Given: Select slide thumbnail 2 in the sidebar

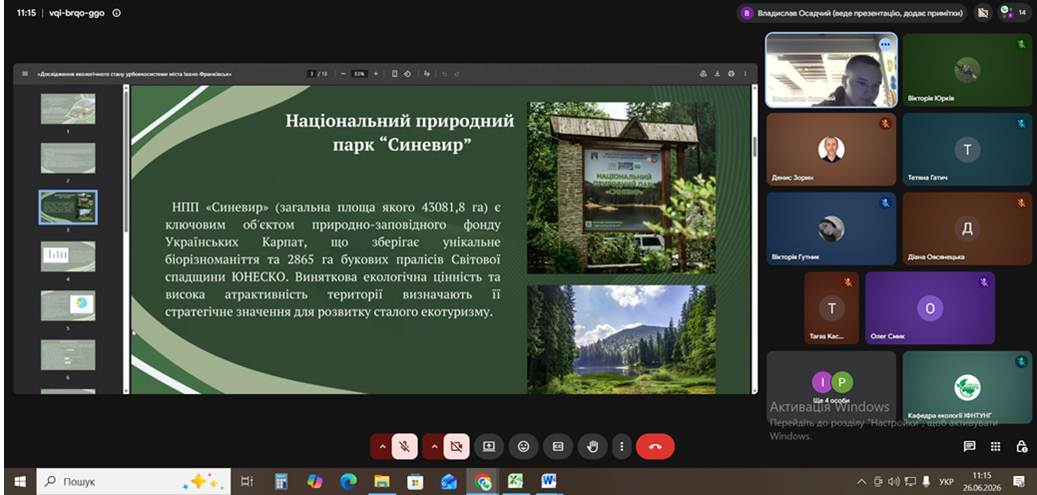Looking at the screenshot, I should [68, 158].
